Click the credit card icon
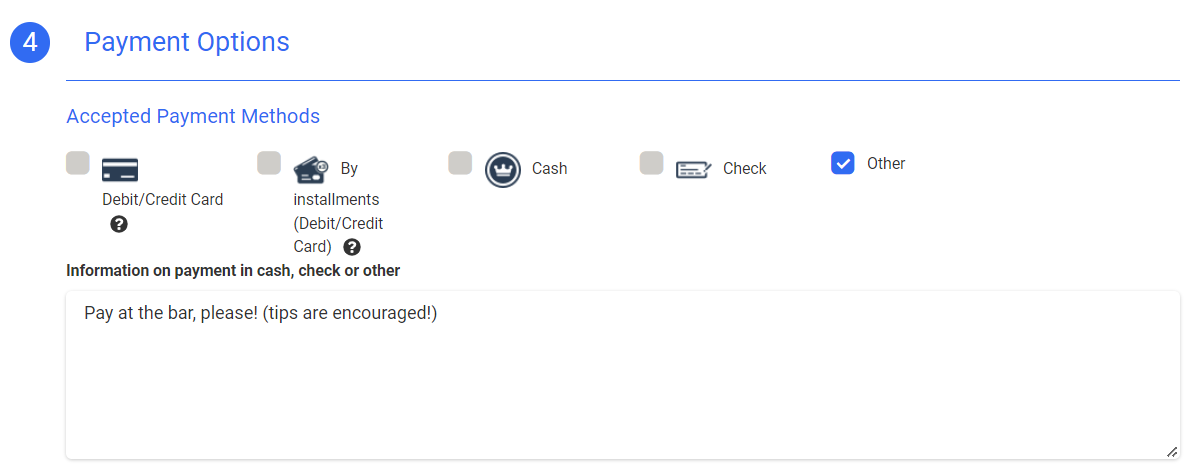The image size is (1193, 466). coord(120,169)
